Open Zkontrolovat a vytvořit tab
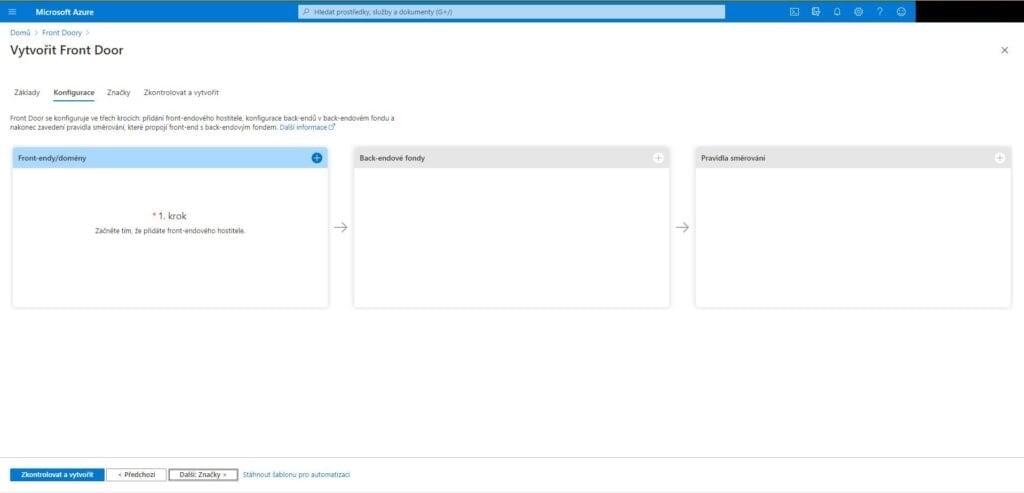 pyautogui.click(x=181, y=93)
